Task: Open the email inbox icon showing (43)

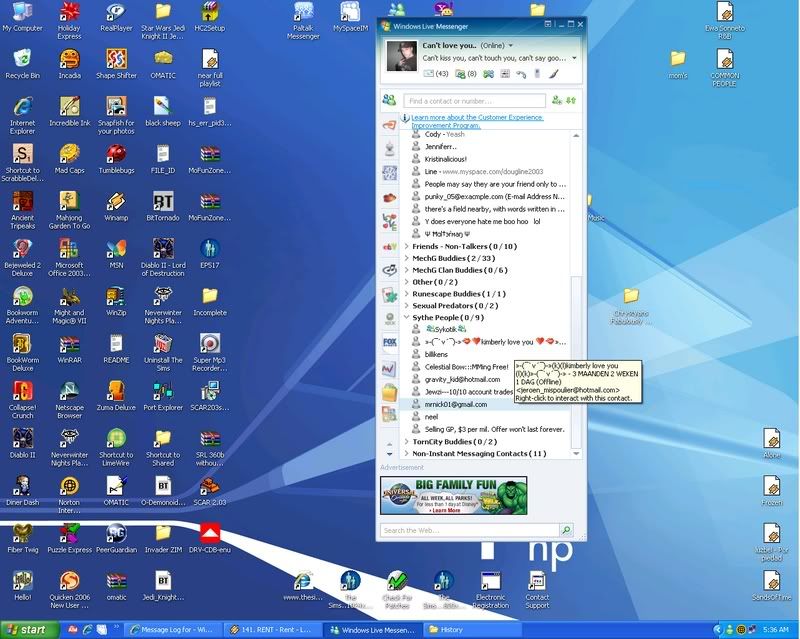Action: point(435,74)
